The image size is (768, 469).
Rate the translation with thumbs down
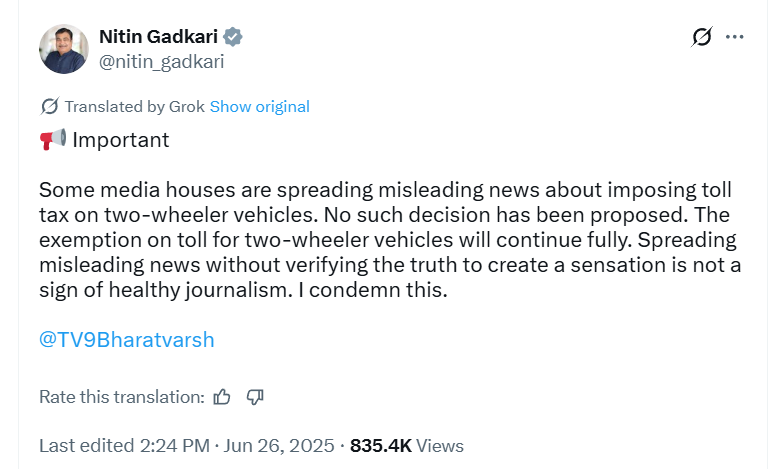[255, 397]
